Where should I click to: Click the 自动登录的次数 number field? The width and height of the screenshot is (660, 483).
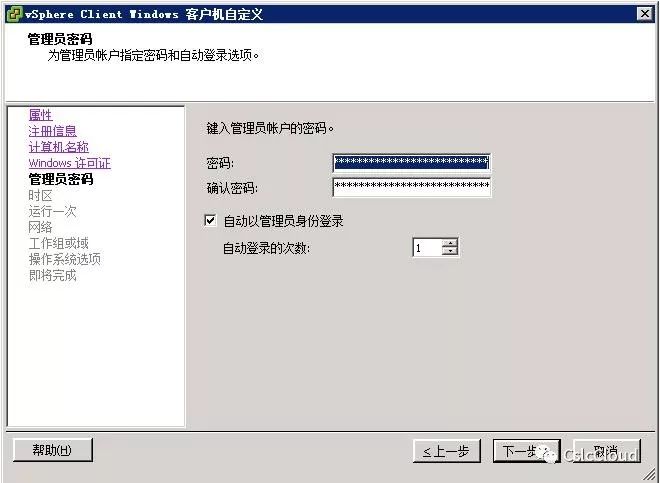click(427, 248)
